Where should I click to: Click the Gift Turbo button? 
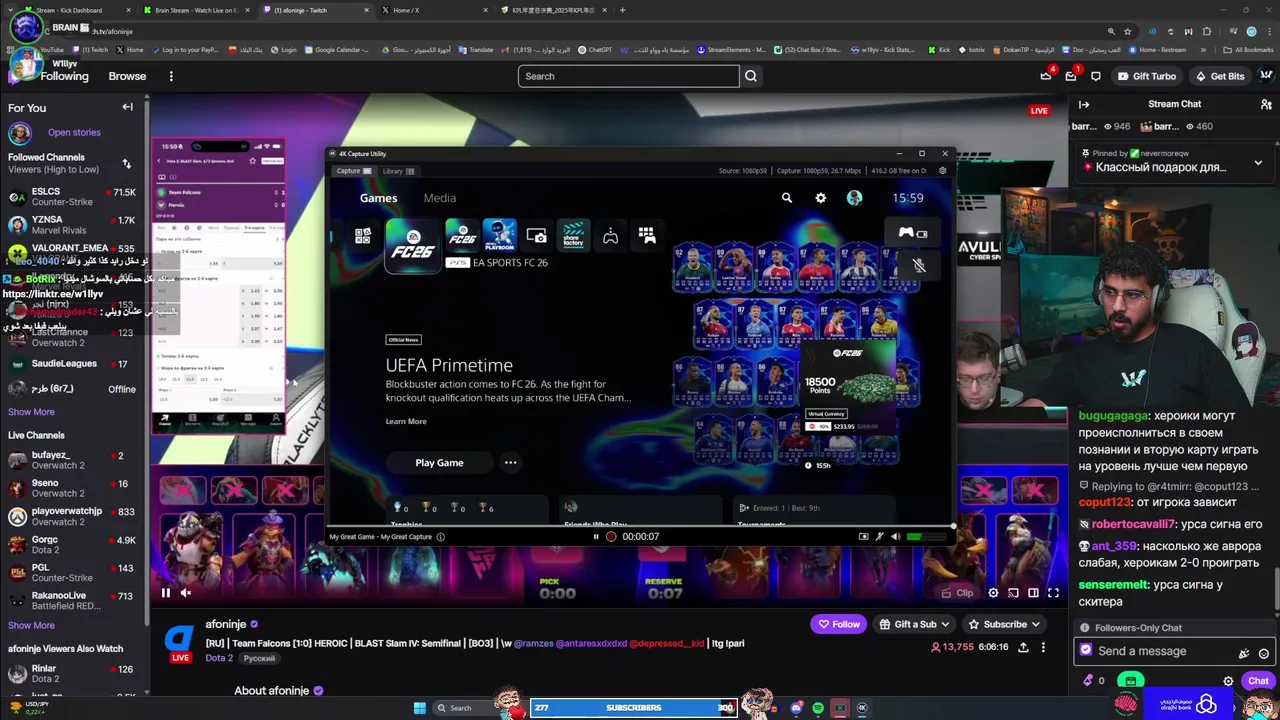click(1146, 76)
